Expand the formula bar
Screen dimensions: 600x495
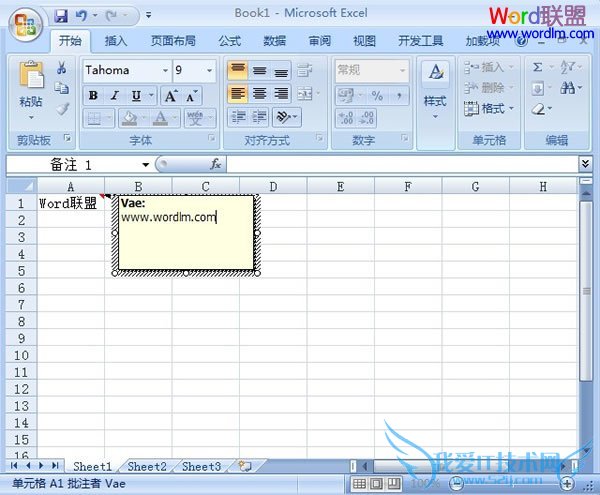click(x=585, y=164)
